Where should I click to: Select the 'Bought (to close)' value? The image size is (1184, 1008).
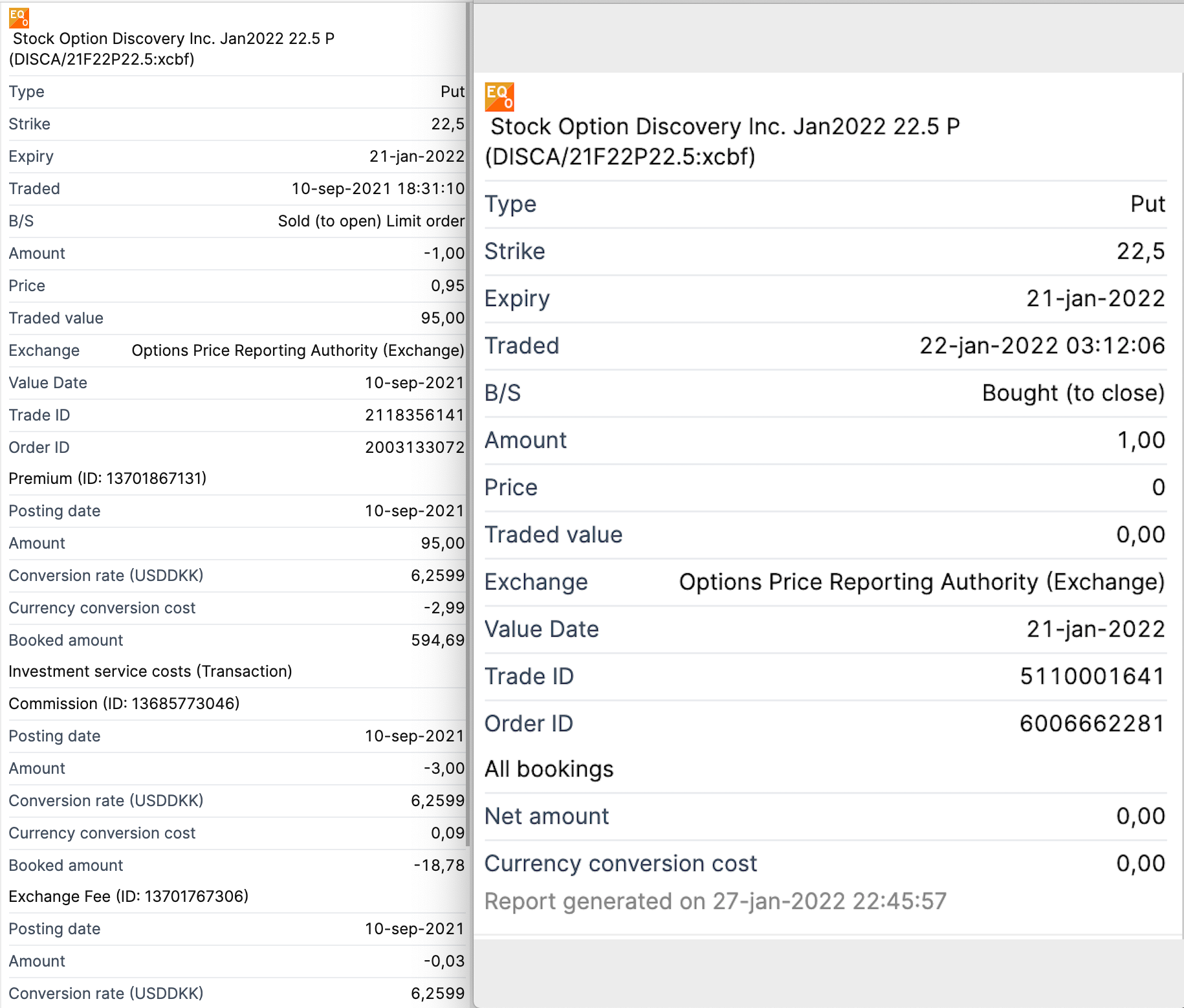[1073, 393]
